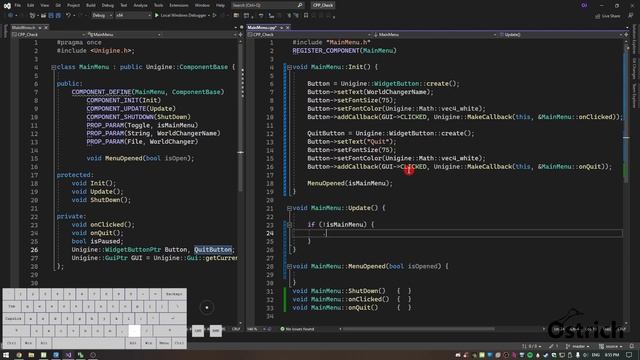
Task: Open Visual Studio from the Windows taskbar
Action: pyautogui.click(x=68, y=355)
